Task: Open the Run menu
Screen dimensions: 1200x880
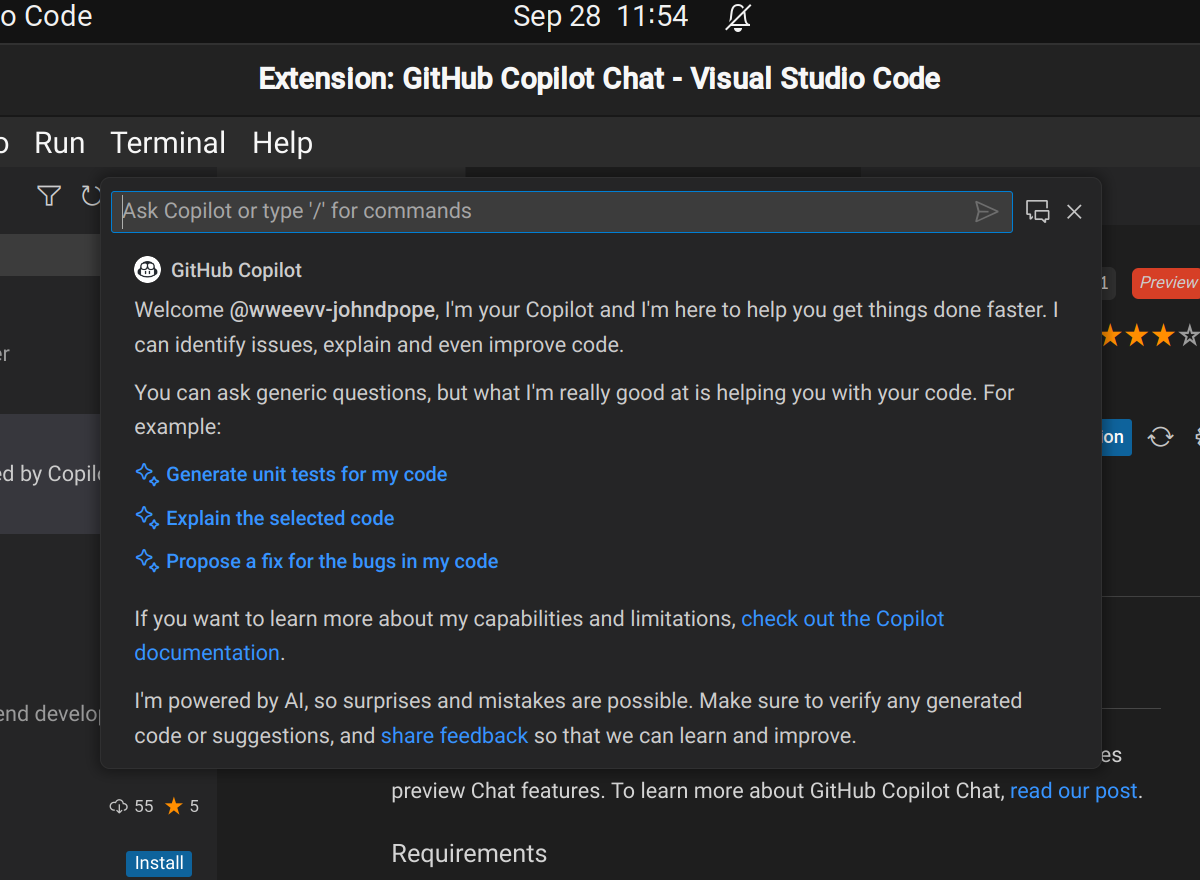Action: click(59, 142)
